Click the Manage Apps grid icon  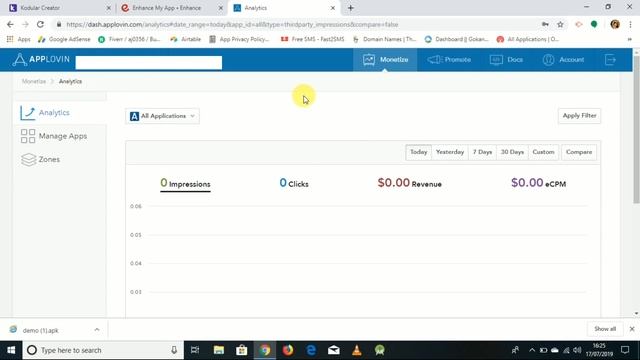(x=28, y=136)
